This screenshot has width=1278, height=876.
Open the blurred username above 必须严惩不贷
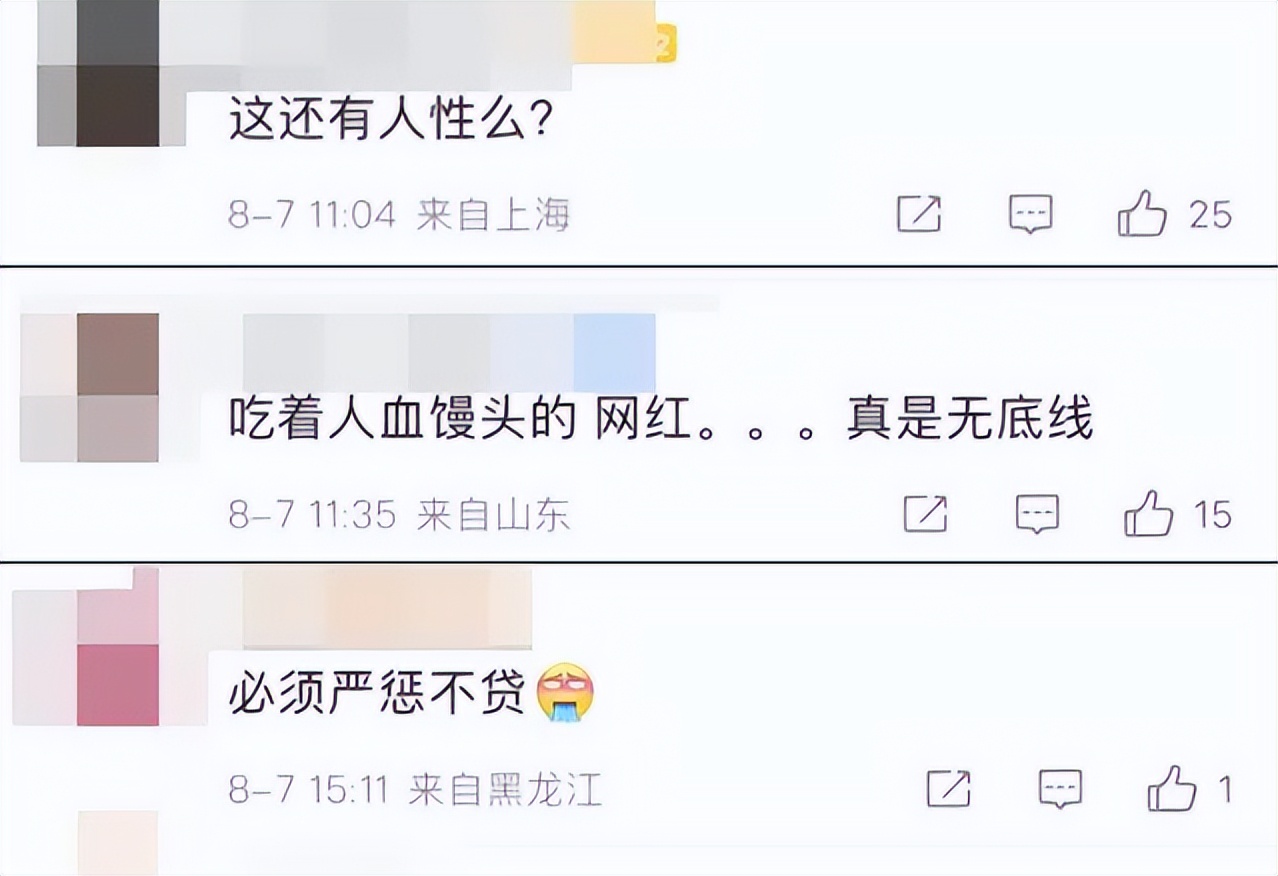point(387,608)
